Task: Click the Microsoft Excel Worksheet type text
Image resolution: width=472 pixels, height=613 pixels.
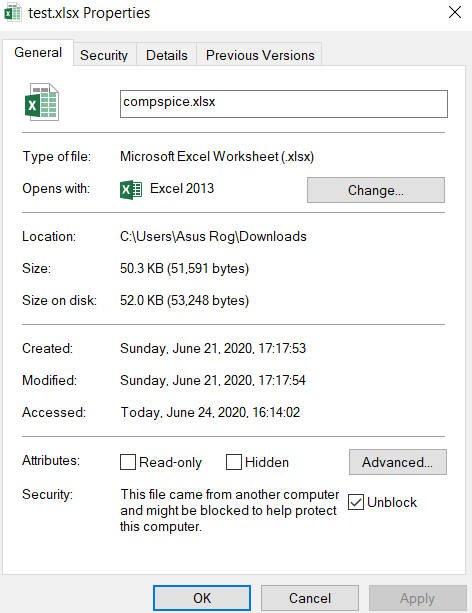Action: (x=217, y=156)
